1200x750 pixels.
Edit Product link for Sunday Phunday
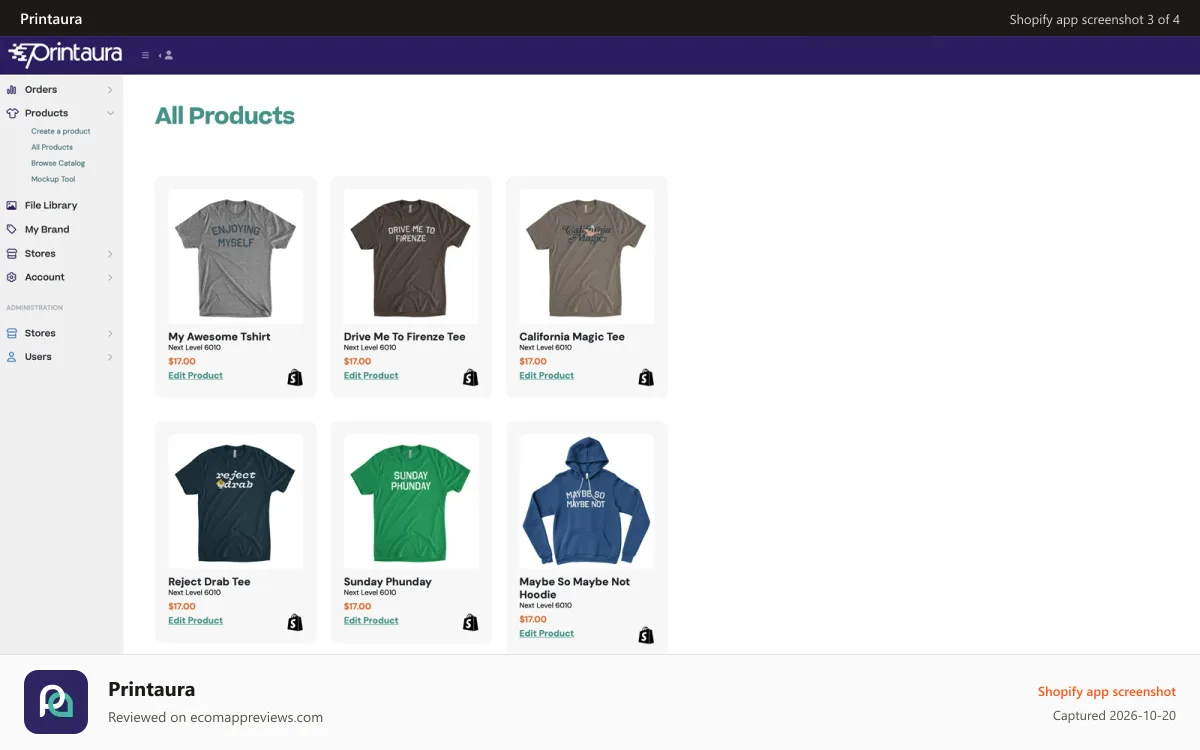pos(371,621)
